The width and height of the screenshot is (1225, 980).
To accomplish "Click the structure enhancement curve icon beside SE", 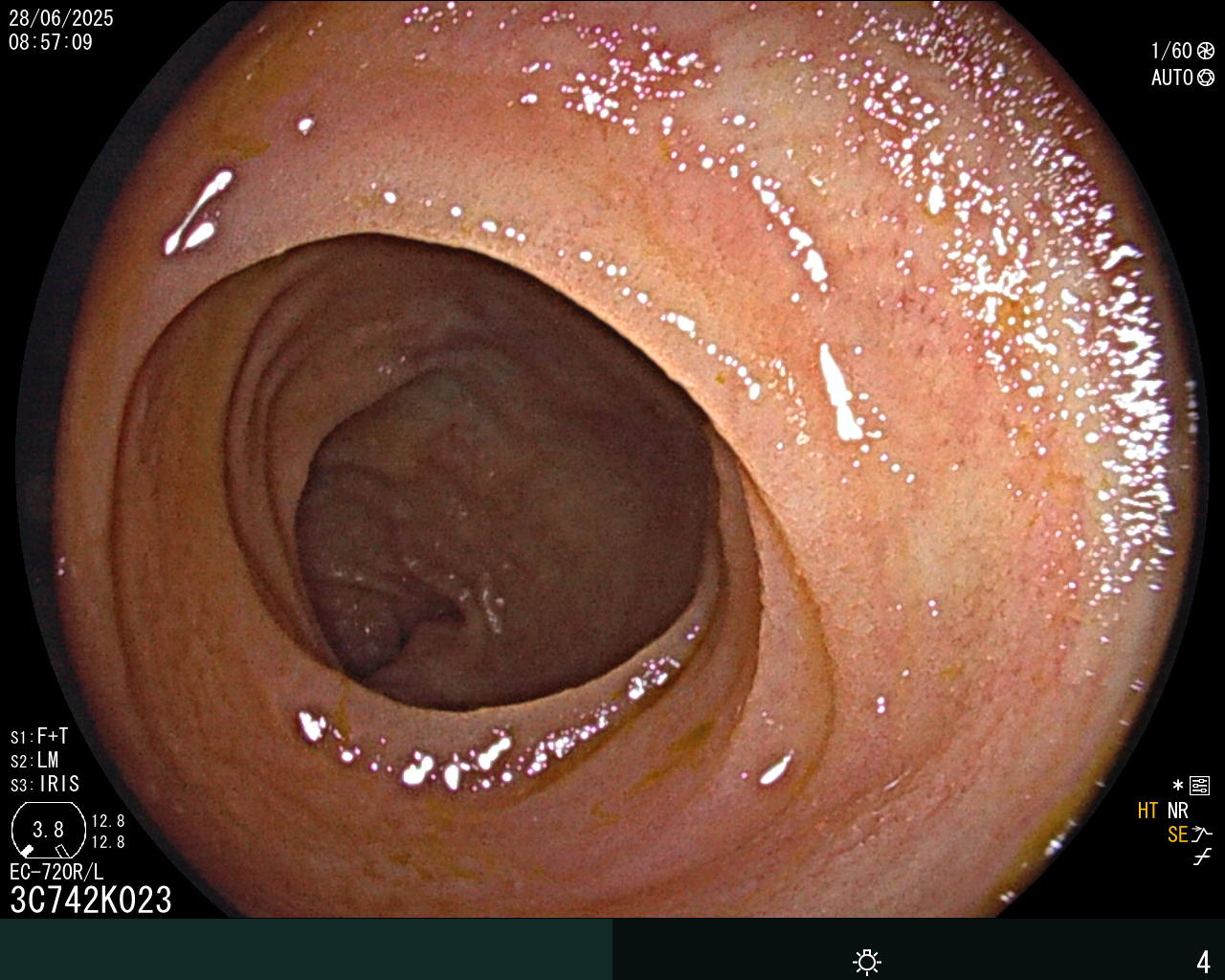I will pyautogui.click(x=1202, y=834).
